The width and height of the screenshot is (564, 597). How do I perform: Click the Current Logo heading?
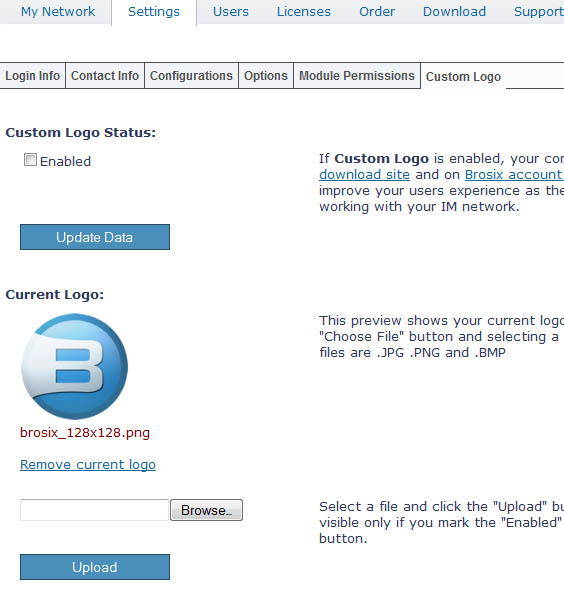tap(55, 295)
